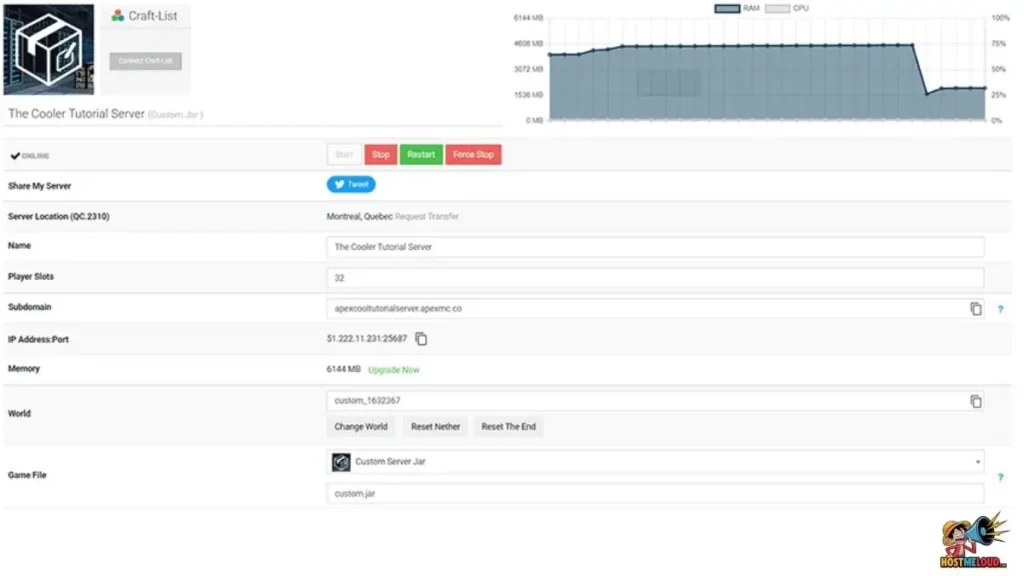Viewport: 1024px width, 576px height.
Task: Click the Upgrade Now link beside Memory
Action: 394,369
